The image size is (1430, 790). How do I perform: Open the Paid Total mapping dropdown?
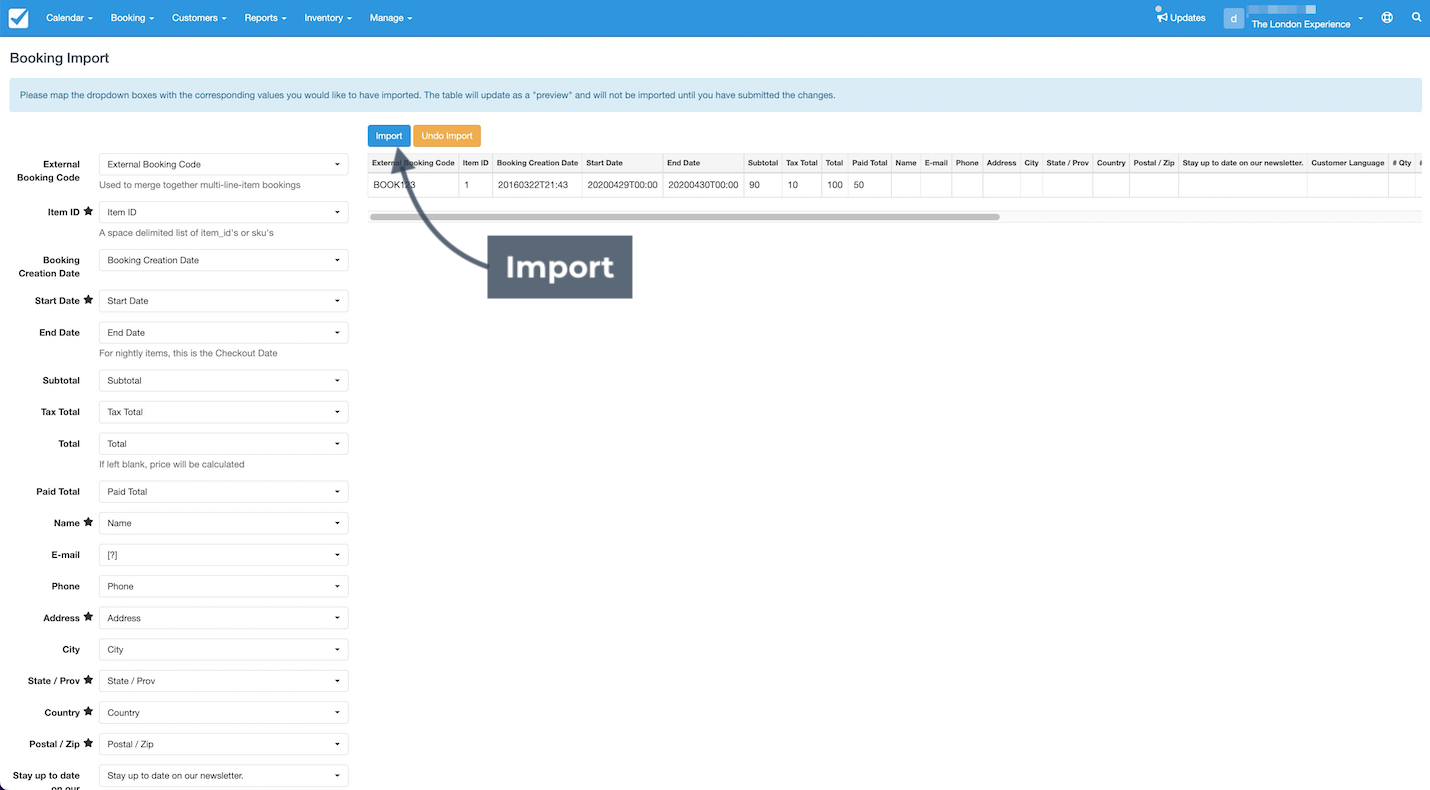point(224,491)
